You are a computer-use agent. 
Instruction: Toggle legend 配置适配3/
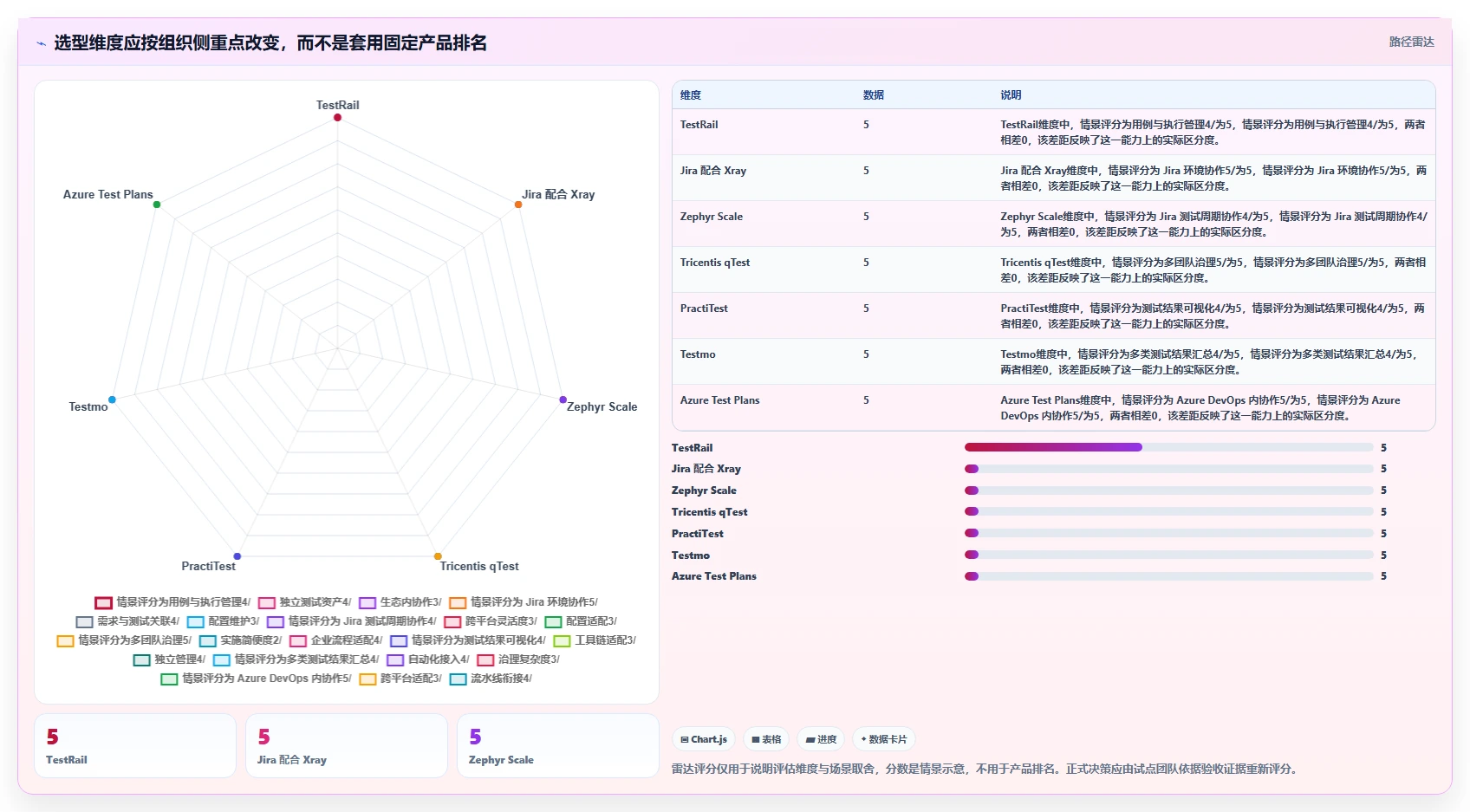[x=580, y=621]
